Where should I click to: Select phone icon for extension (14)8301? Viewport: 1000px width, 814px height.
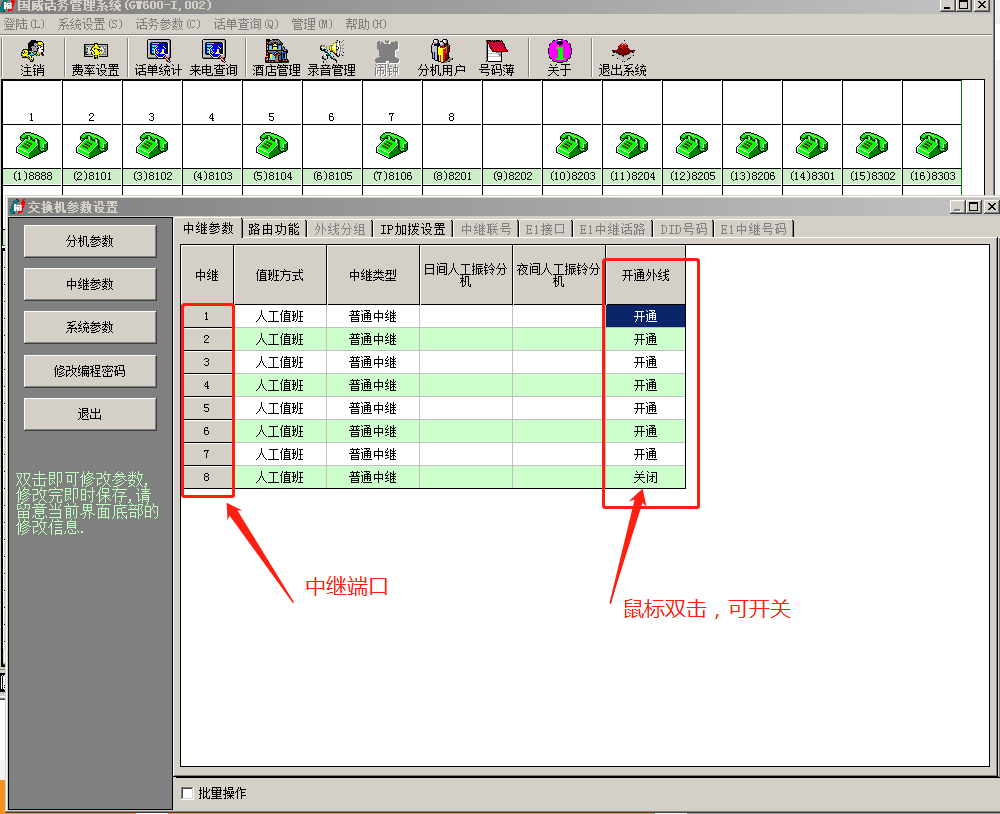(x=812, y=145)
